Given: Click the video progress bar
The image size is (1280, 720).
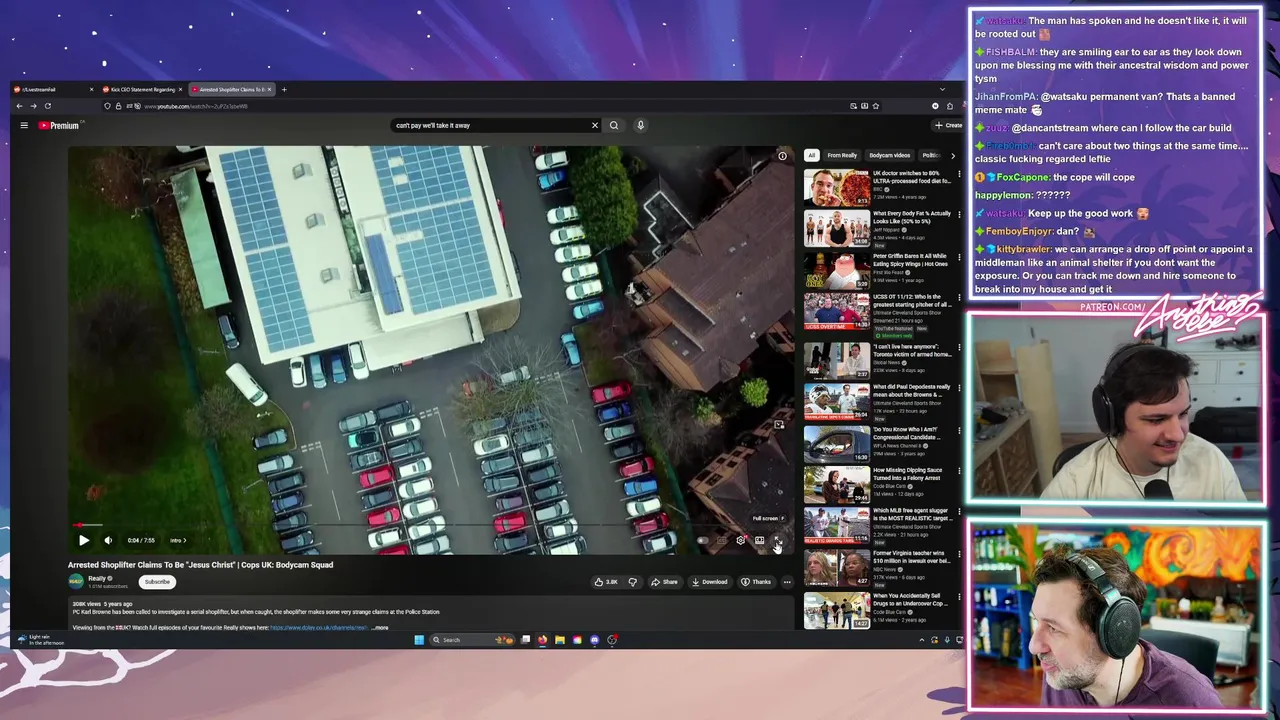Looking at the screenshot, I should point(431,525).
